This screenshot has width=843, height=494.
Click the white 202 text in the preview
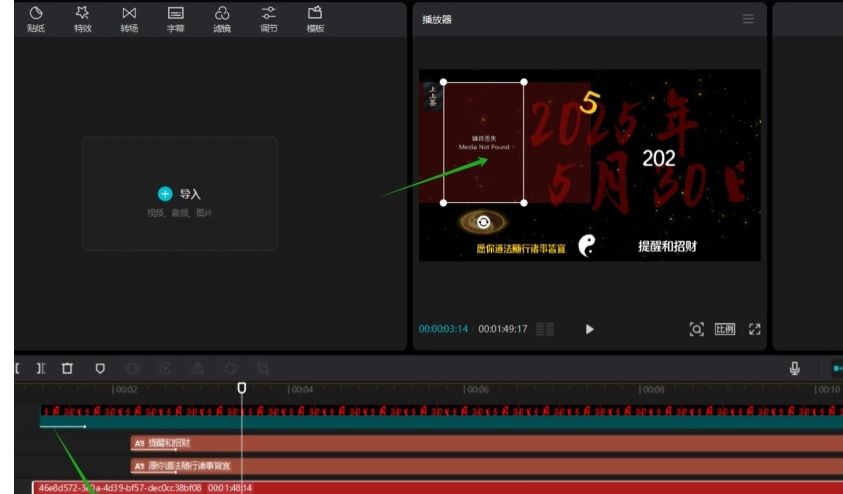tap(659, 158)
